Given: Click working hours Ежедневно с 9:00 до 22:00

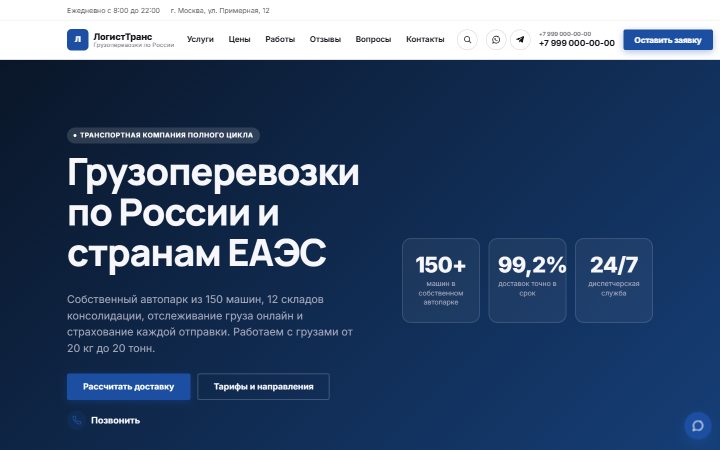Looking at the screenshot, I should click(113, 10).
